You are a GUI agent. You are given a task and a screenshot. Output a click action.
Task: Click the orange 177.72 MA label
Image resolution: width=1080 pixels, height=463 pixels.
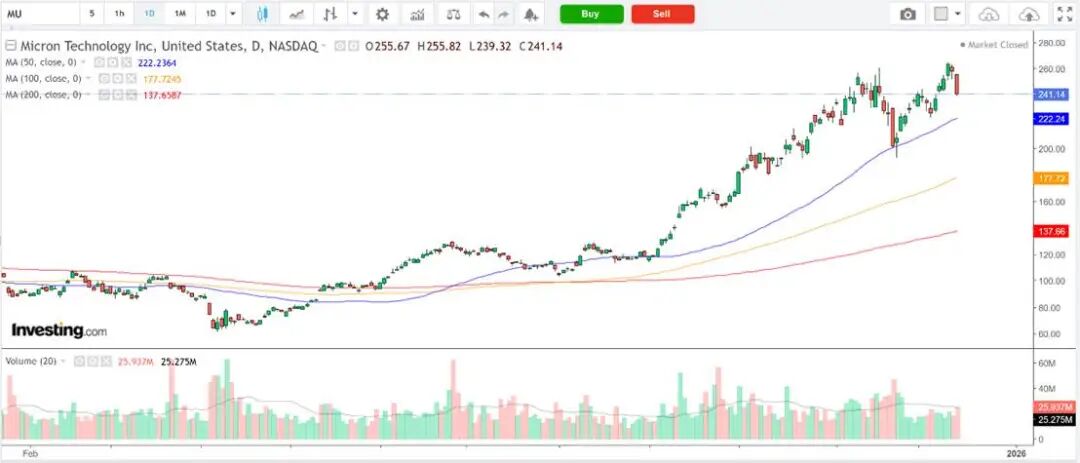(1052, 178)
